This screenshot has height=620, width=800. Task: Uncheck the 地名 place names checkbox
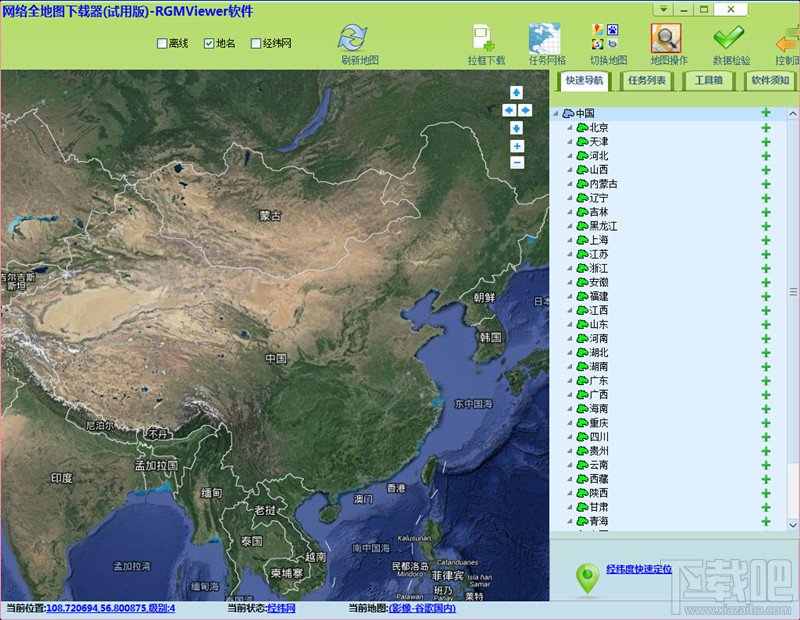click(209, 43)
